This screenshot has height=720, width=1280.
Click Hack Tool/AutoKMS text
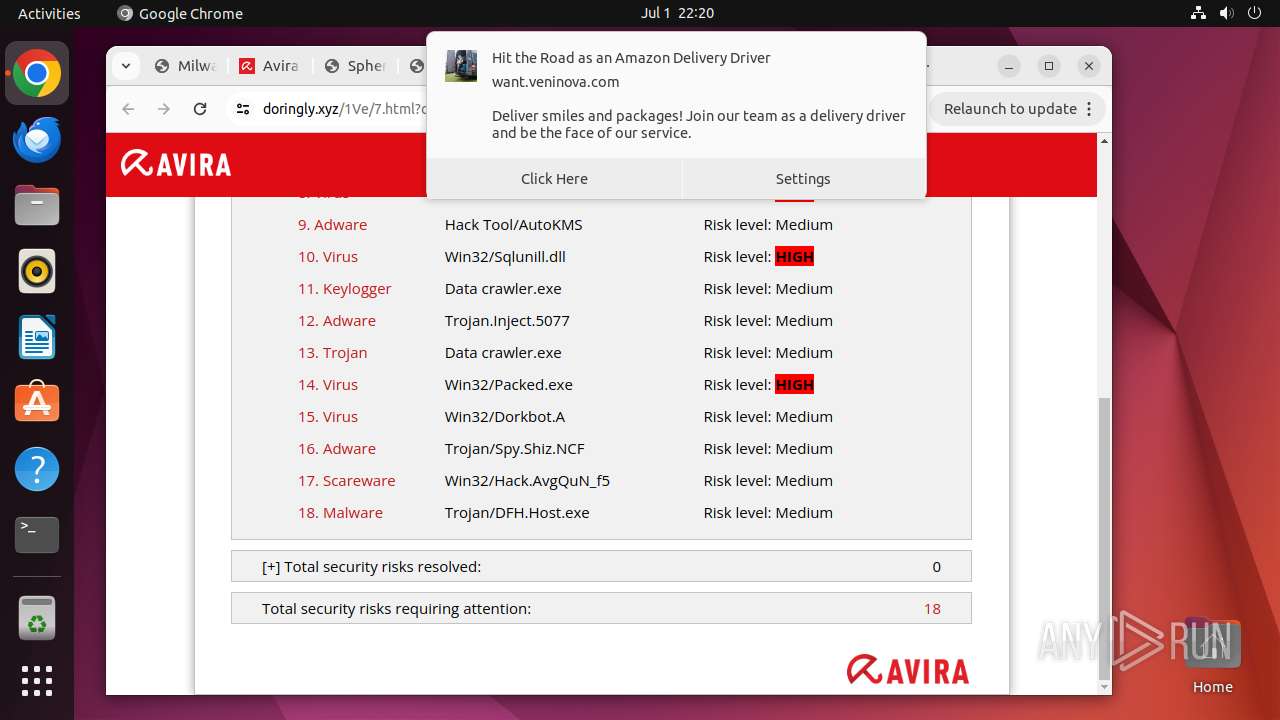(x=513, y=225)
